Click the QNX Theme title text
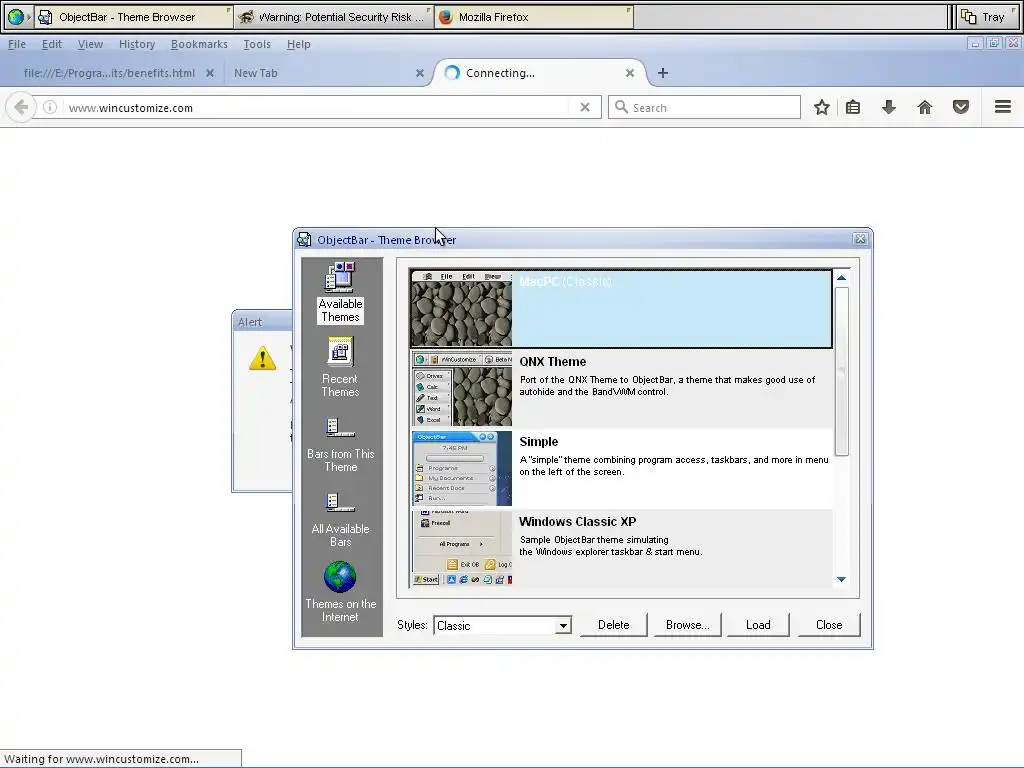This screenshot has width=1024, height=768. pyautogui.click(x=552, y=362)
